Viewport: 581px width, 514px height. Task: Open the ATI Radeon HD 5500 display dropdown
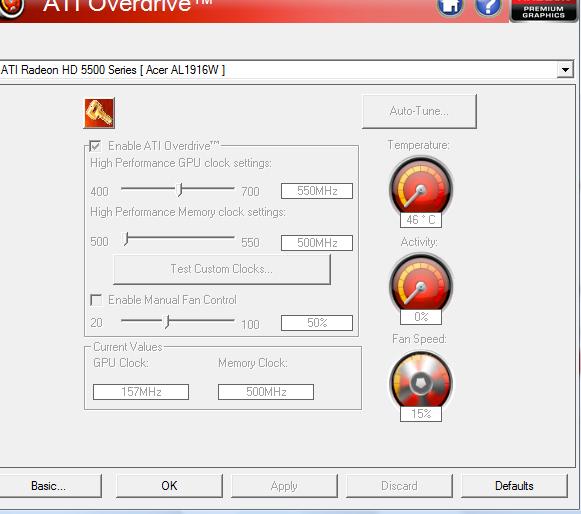pyautogui.click(x=287, y=70)
